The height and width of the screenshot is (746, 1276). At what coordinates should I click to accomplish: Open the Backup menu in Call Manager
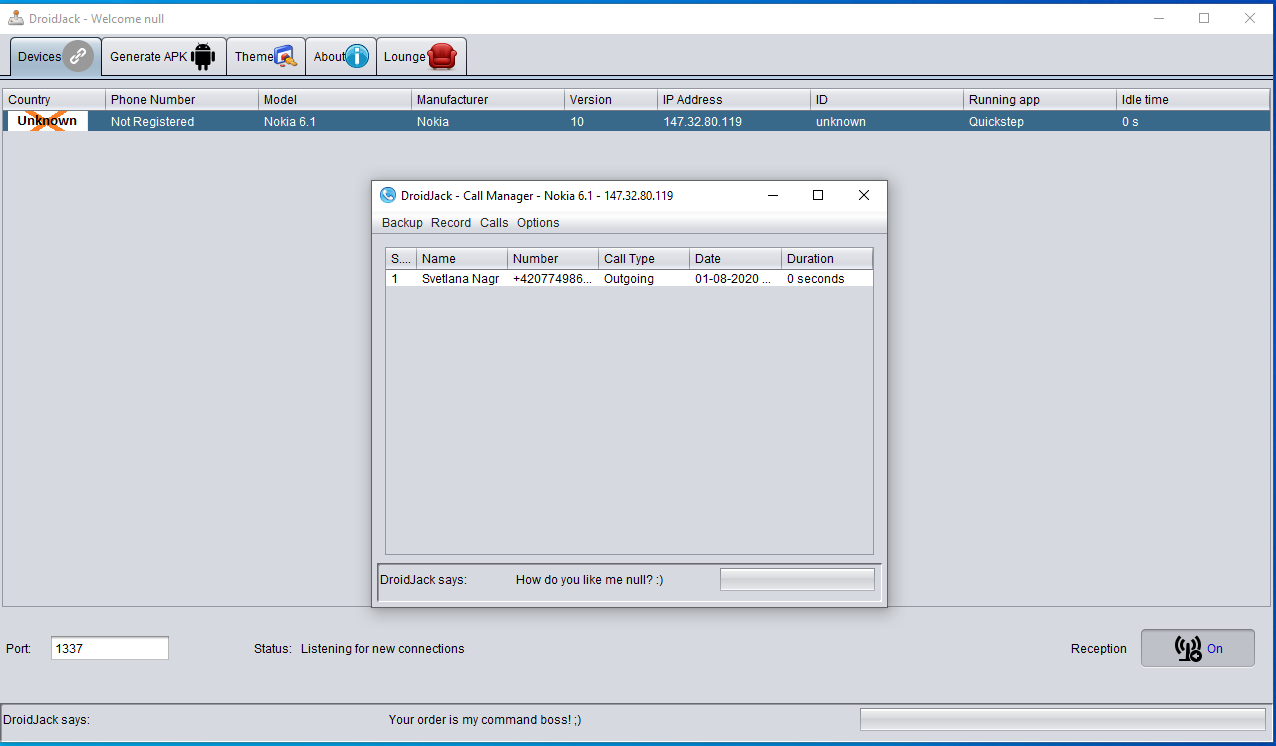point(402,222)
